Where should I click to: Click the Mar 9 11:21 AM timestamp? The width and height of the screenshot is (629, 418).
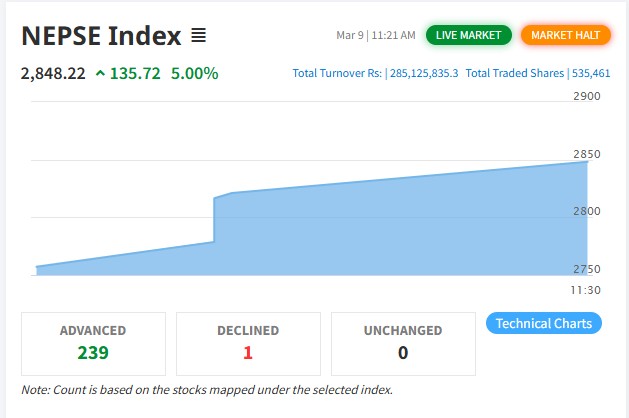(x=376, y=36)
